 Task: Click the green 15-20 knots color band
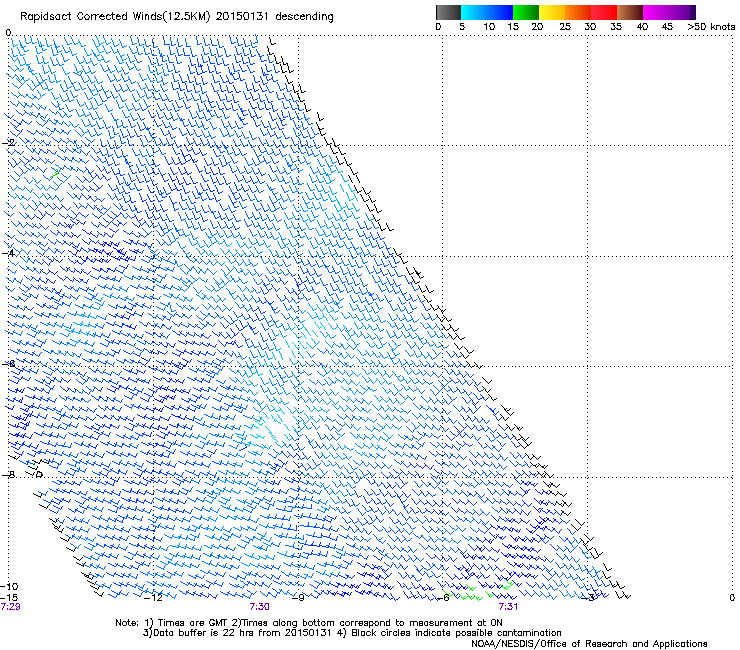[526, 12]
